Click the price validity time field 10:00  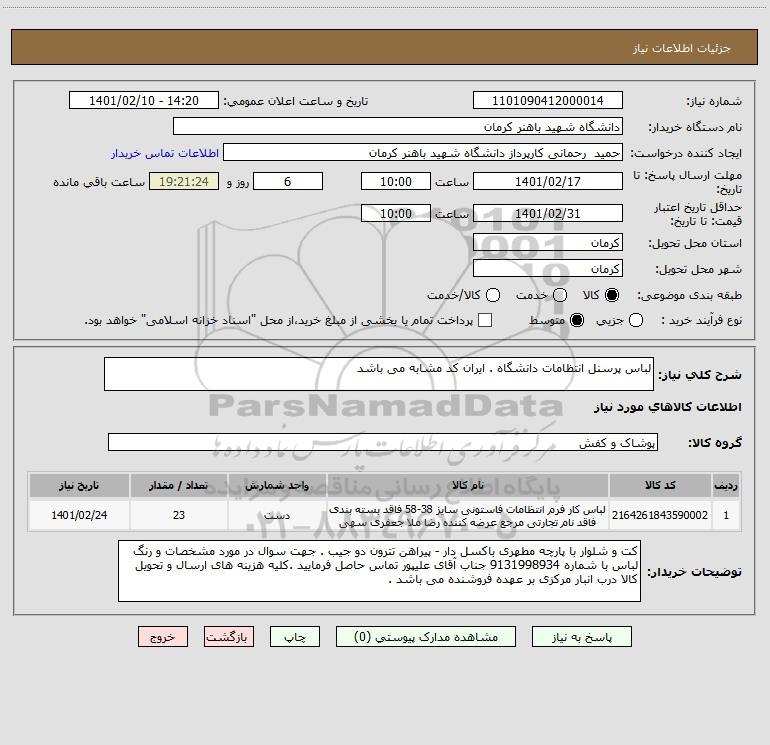coord(396,214)
